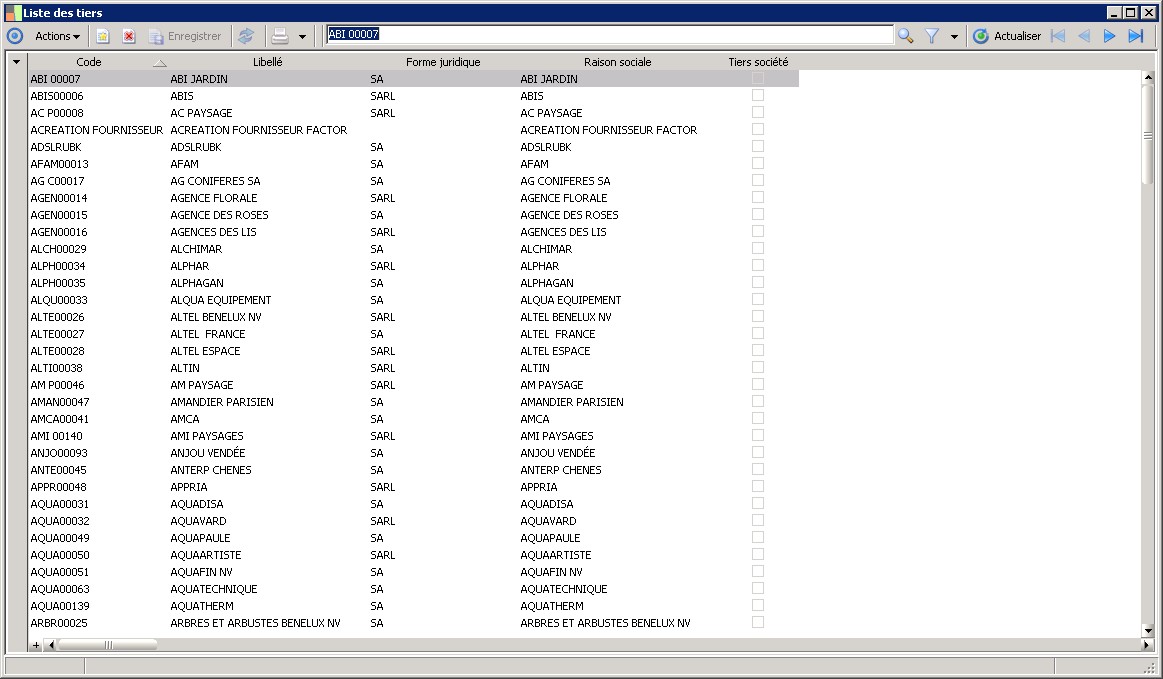The height and width of the screenshot is (679, 1163).
Task: Toggle Tiers société checkbox for AMCA
Action: pyautogui.click(x=758, y=419)
